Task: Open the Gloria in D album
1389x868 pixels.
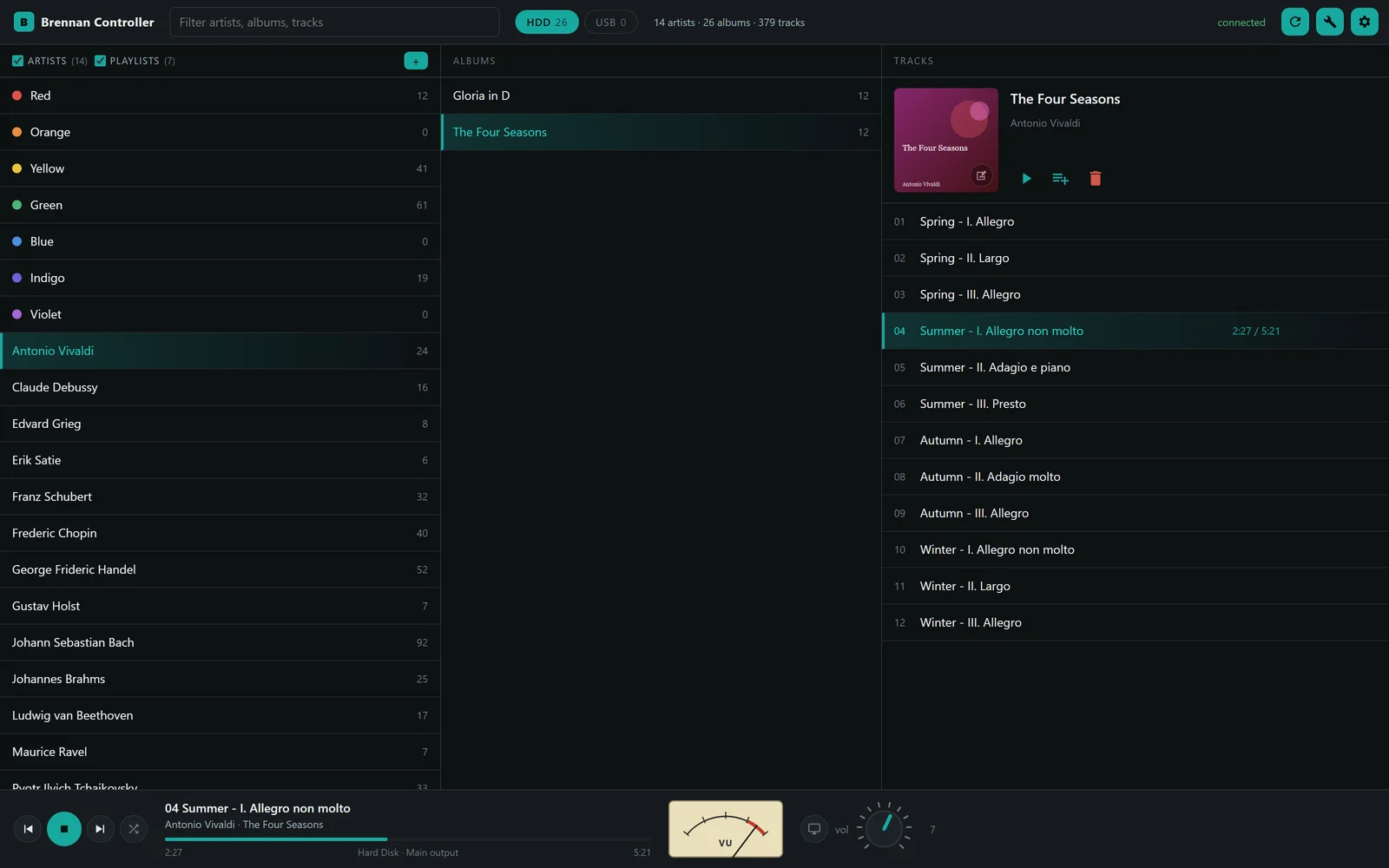Action: coord(661,95)
